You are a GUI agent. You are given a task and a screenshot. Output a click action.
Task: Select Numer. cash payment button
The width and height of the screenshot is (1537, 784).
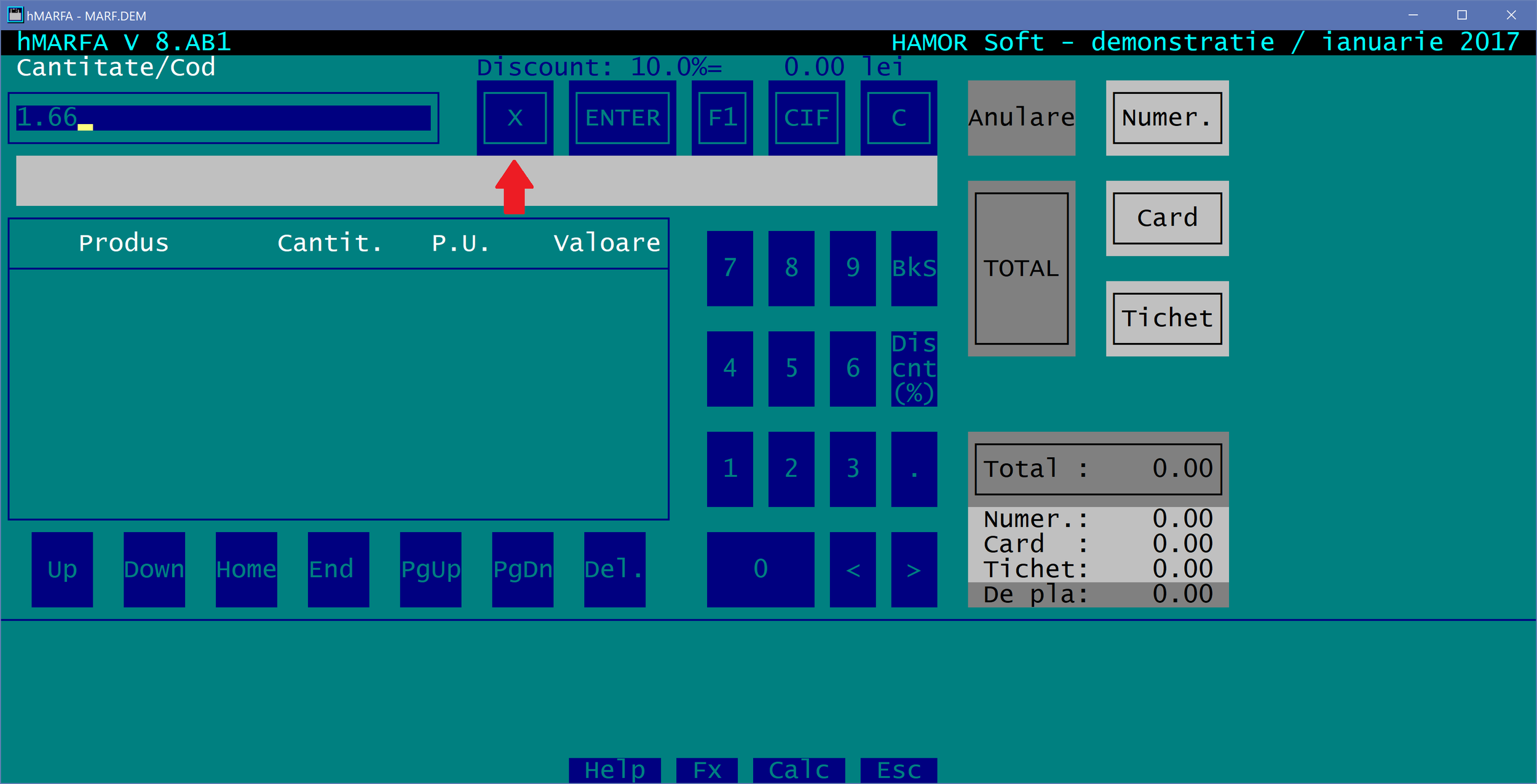[x=1167, y=118]
